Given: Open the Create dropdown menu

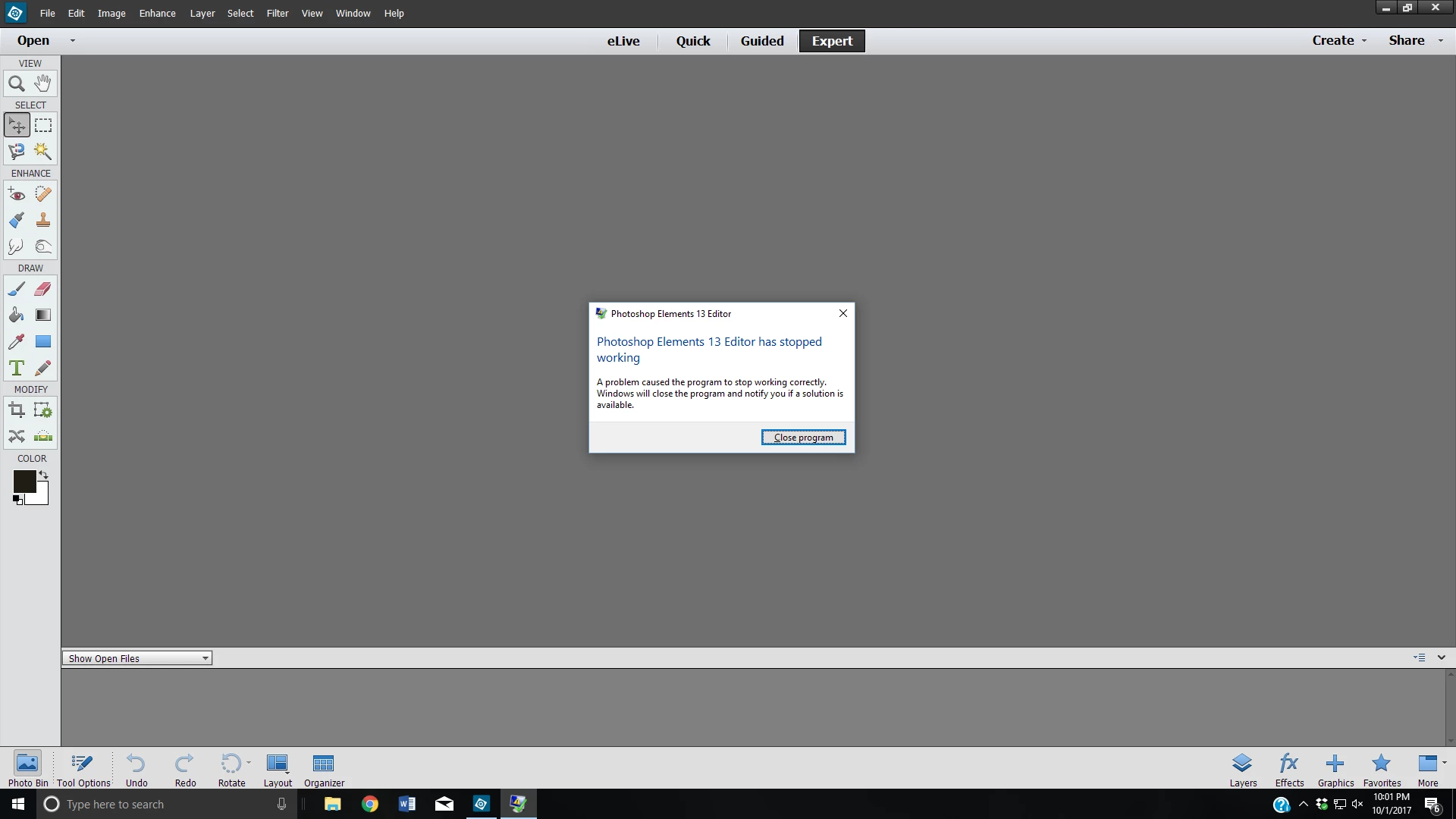Looking at the screenshot, I should [1339, 41].
